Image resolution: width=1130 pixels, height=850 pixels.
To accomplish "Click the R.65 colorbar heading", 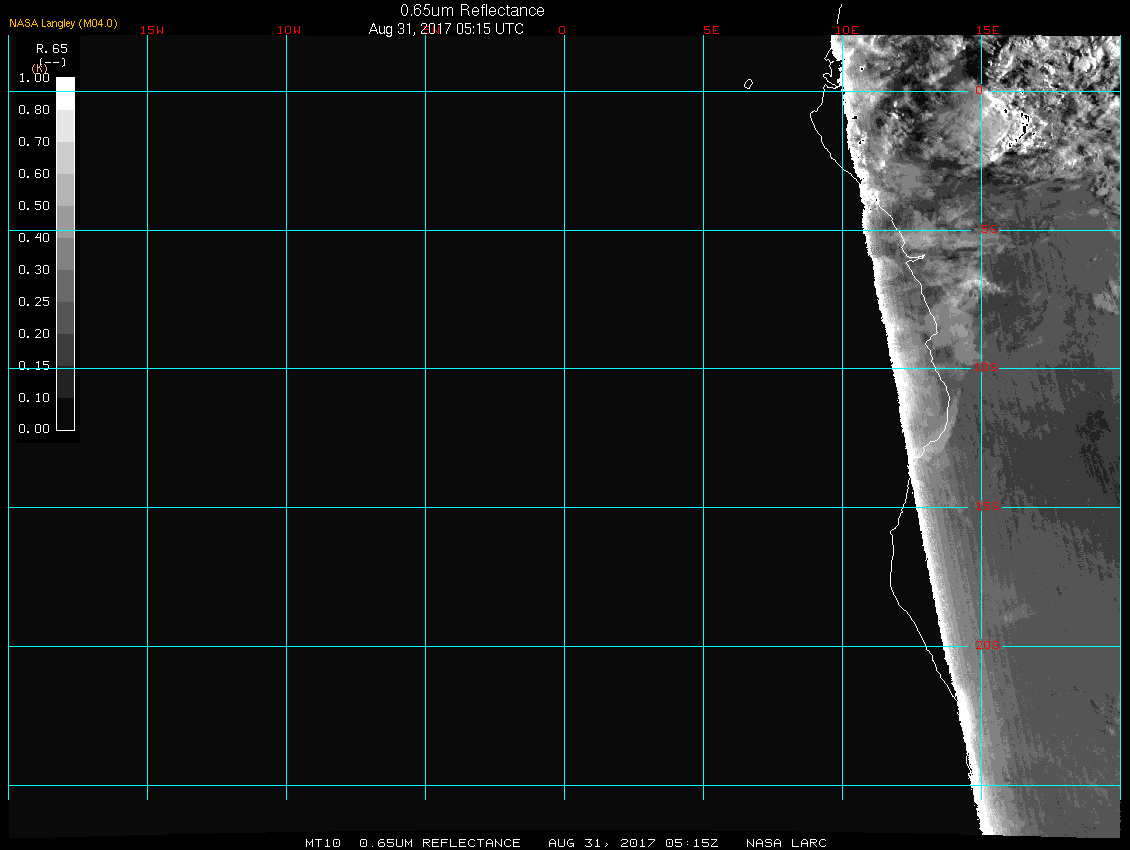I will point(50,48).
